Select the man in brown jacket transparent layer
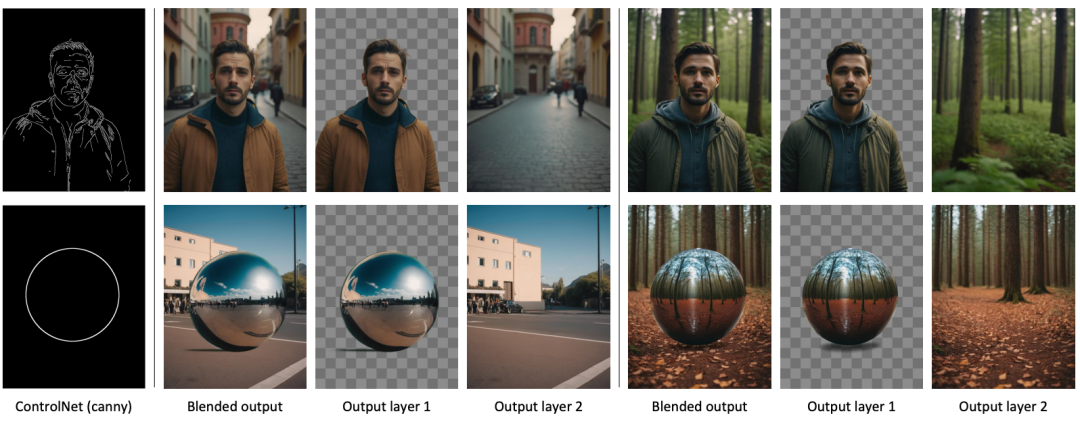The image size is (1080, 422). point(386,100)
